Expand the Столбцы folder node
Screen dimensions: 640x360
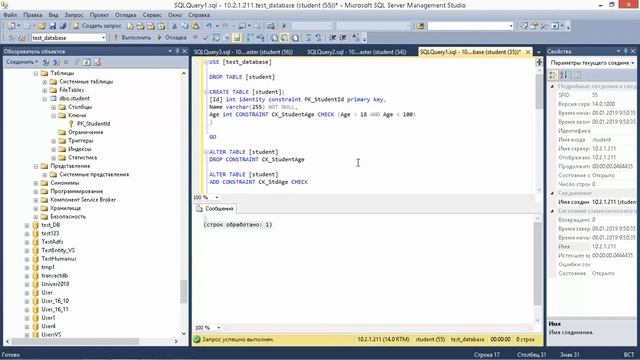click(53, 107)
